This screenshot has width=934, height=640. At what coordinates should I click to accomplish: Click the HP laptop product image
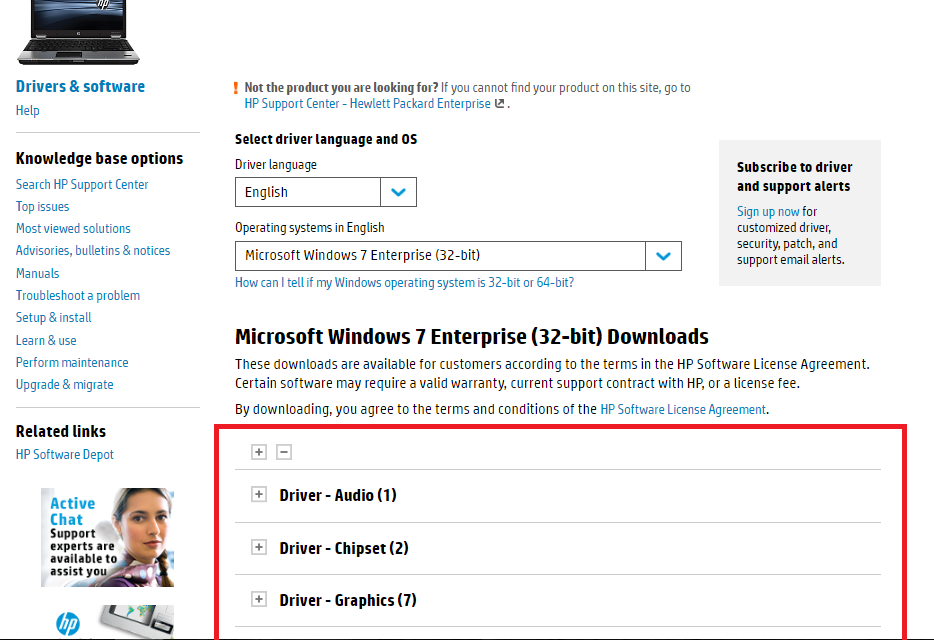[78, 32]
